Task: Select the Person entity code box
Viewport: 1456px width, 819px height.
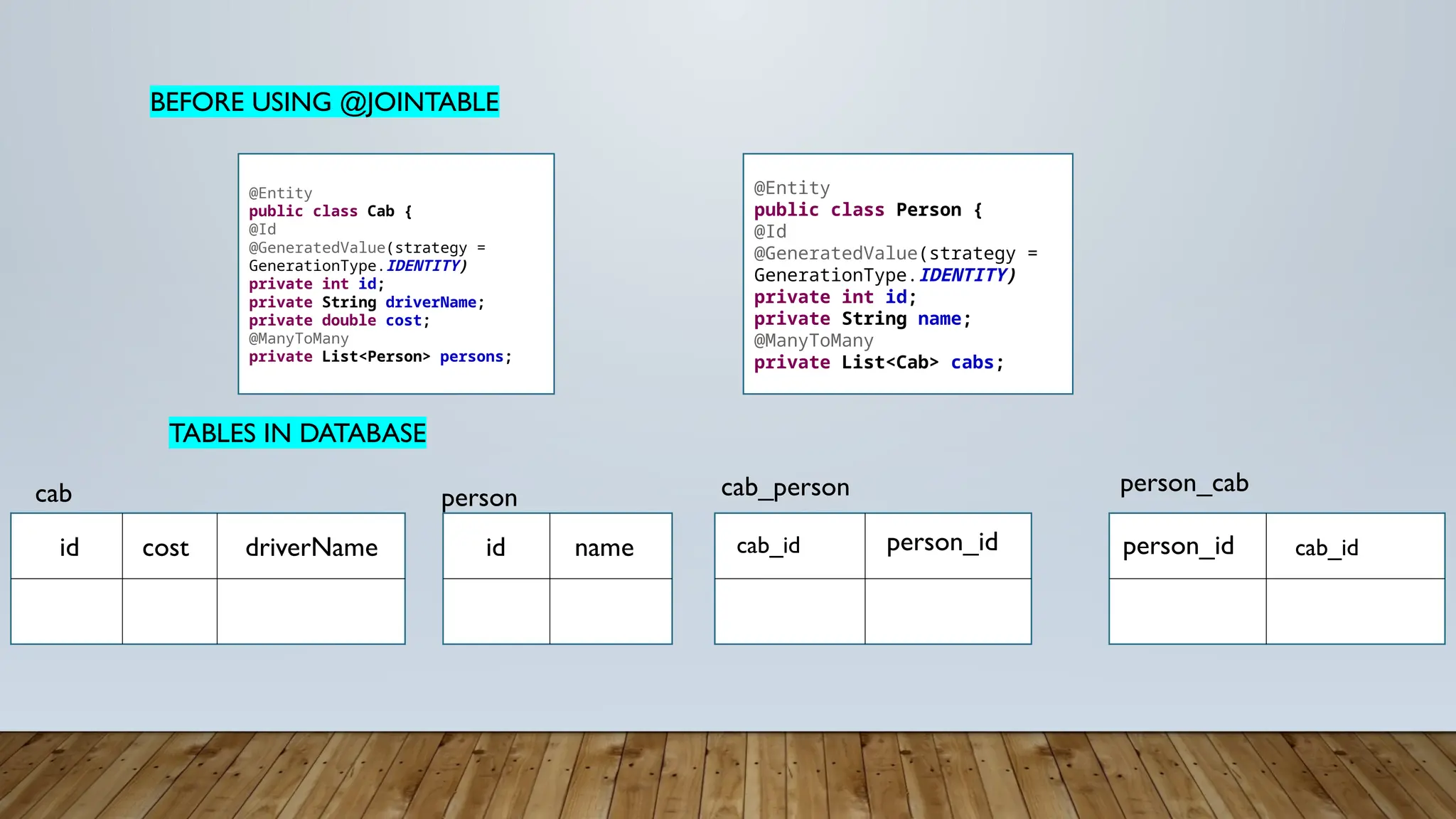Action: (x=907, y=274)
